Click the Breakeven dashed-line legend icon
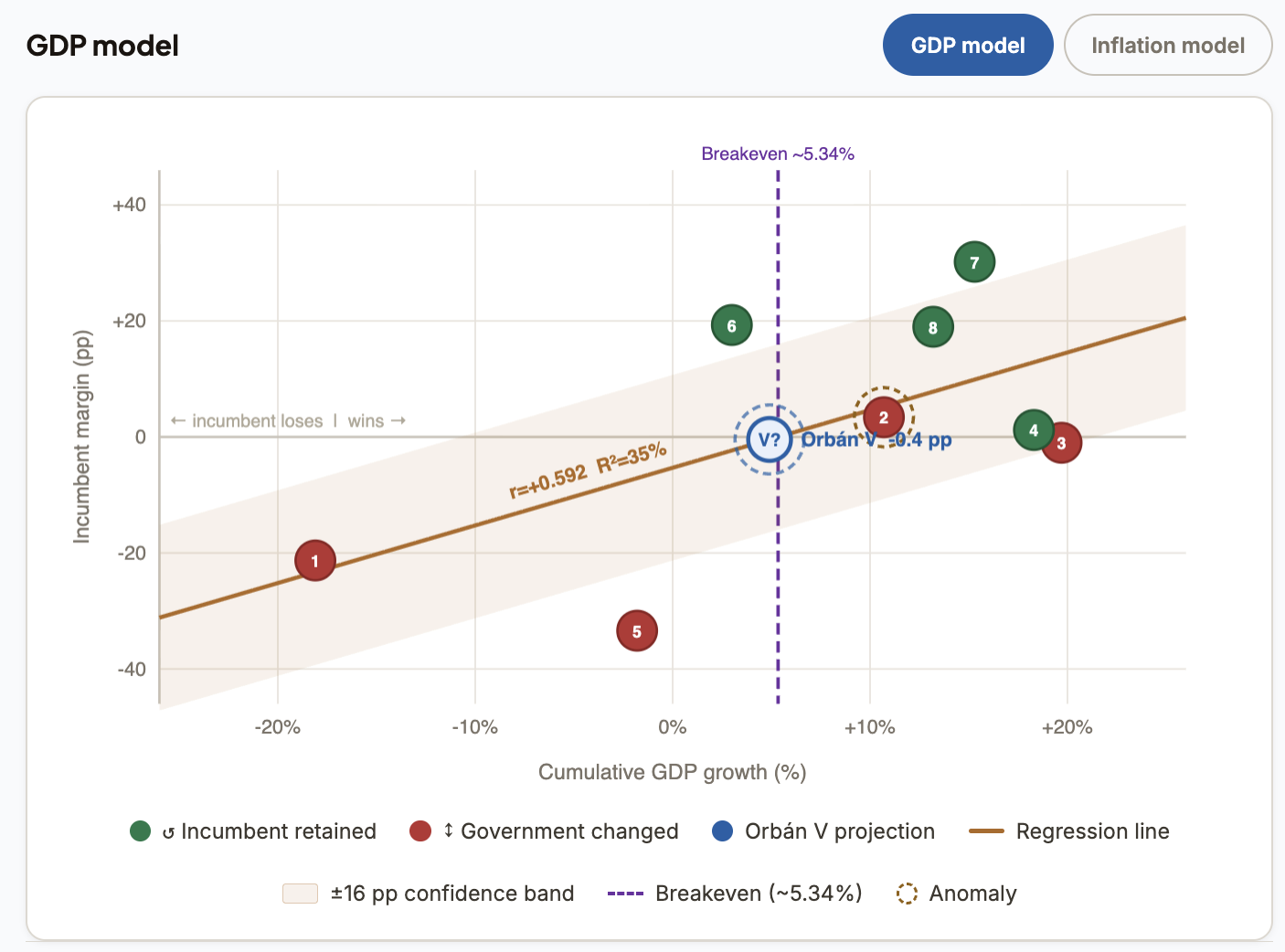Screen dimensions: 1285x952 [627, 894]
